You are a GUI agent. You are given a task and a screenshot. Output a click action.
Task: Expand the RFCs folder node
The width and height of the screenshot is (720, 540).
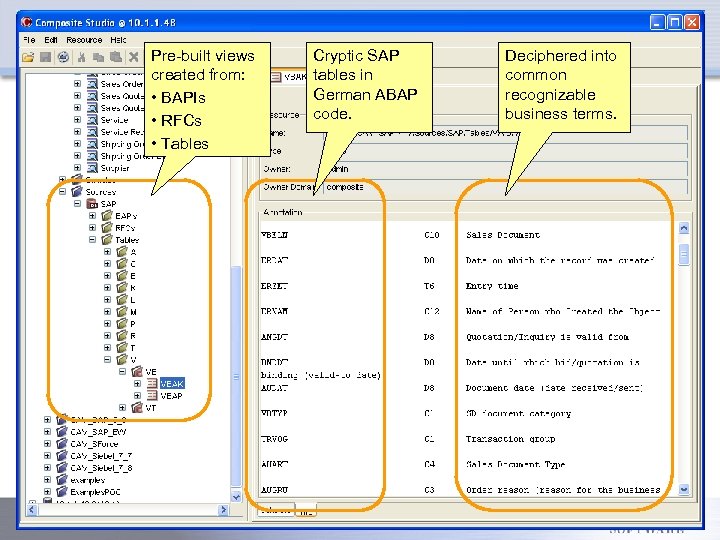tap(92, 227)
